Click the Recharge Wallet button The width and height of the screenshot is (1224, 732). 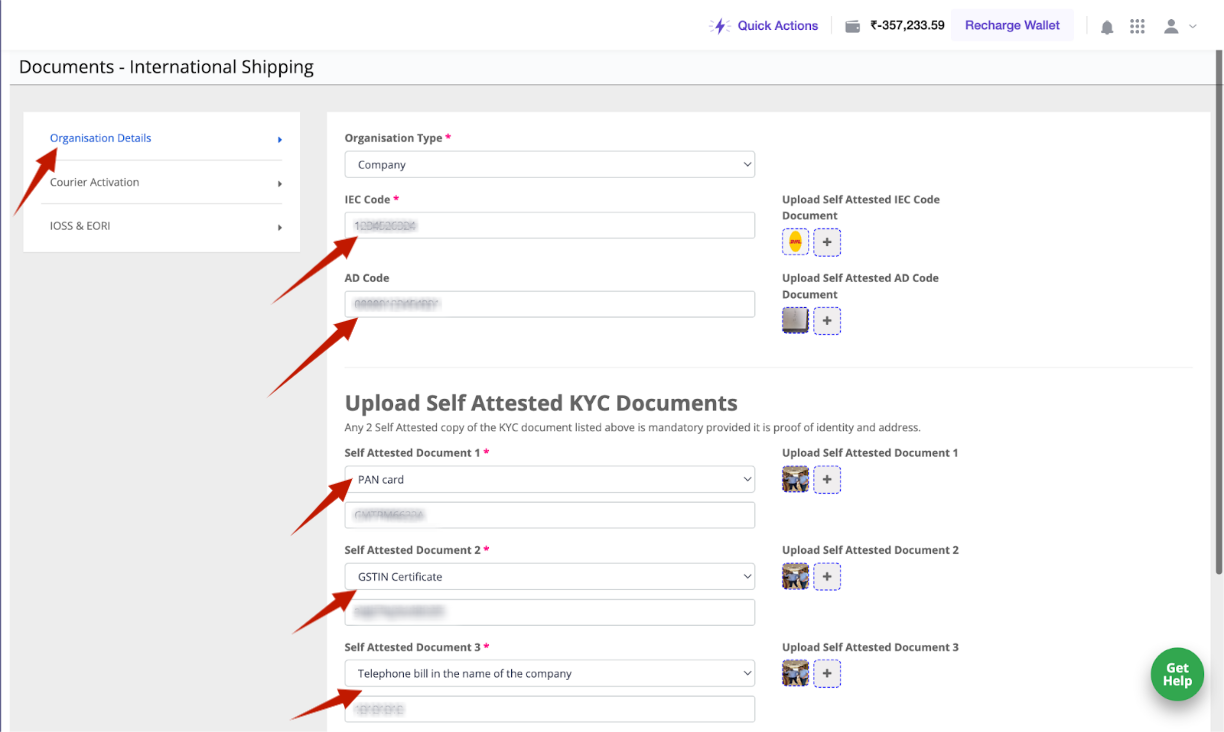[x=1012, y=26]
